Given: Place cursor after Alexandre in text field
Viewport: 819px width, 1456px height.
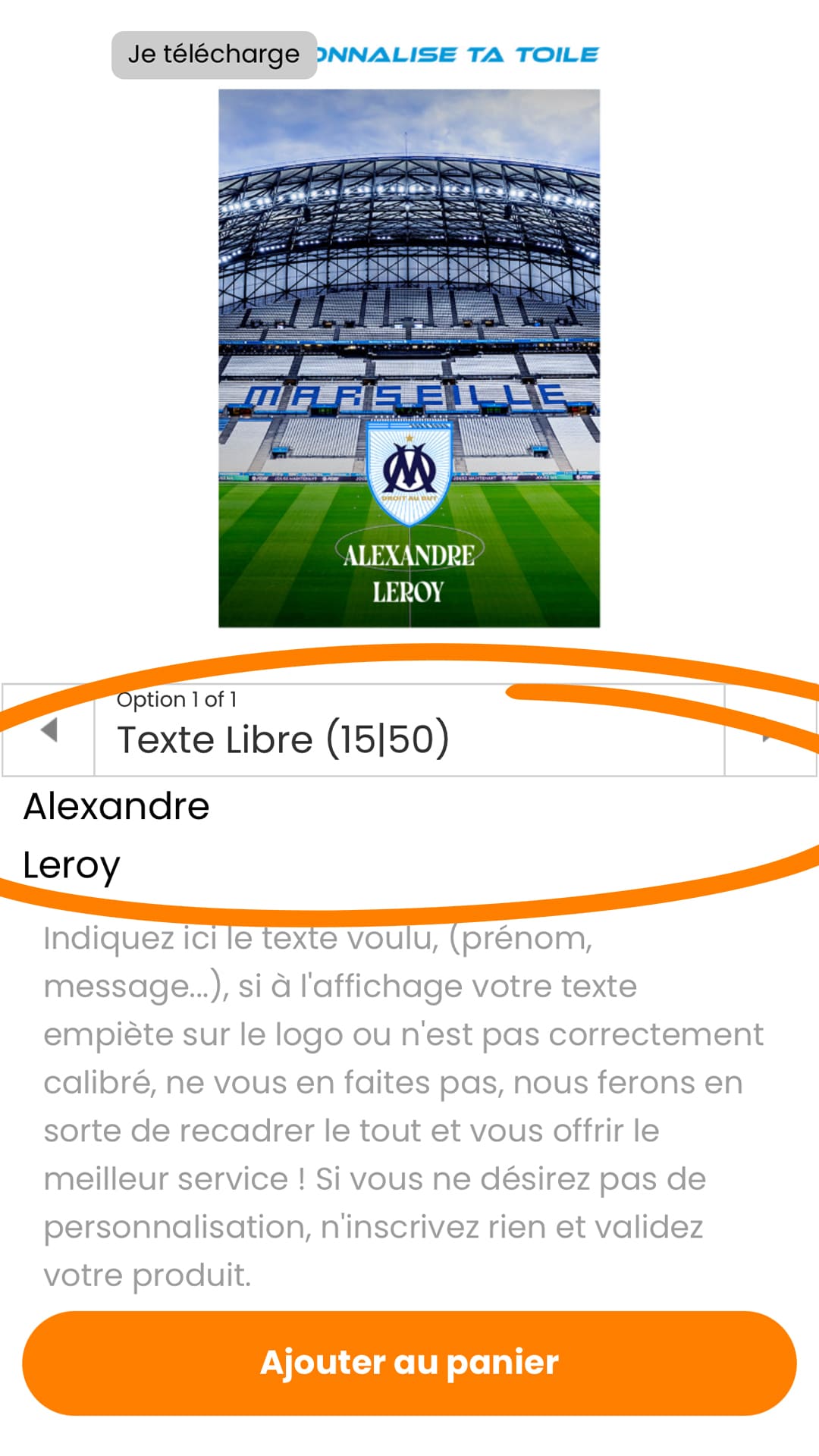Looking at the screenshot, I should coord(212,806).
